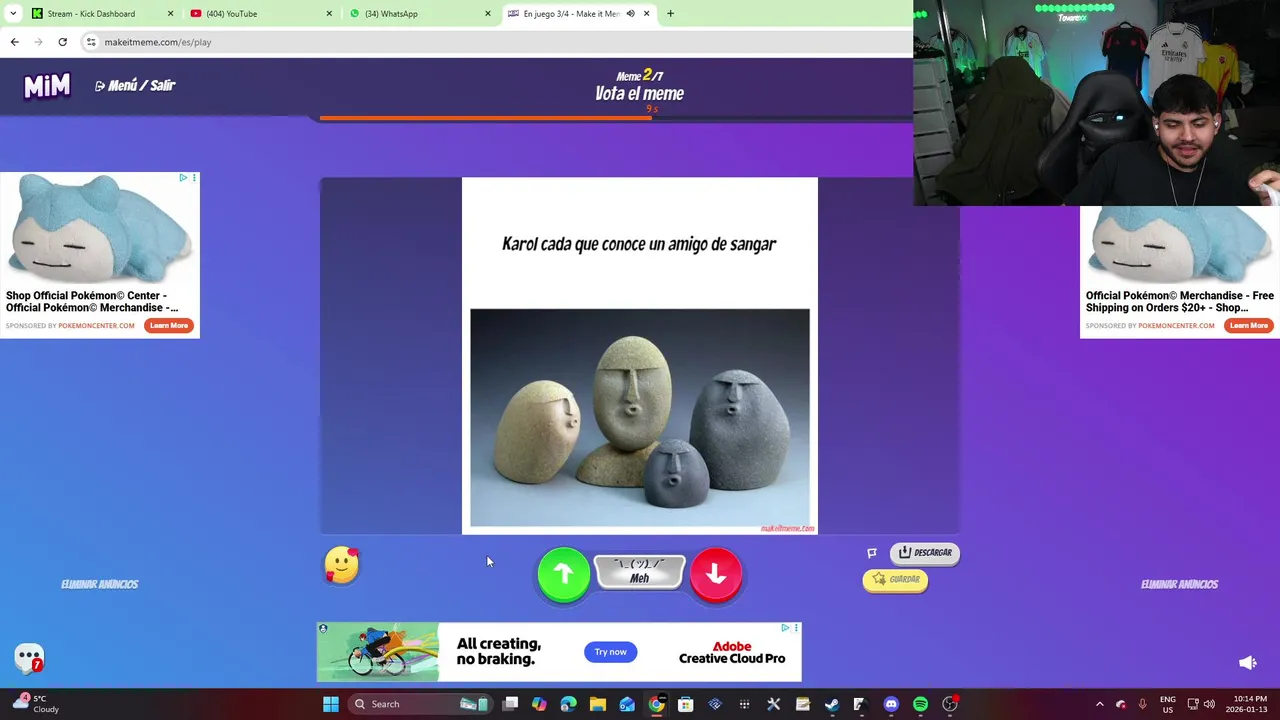This screenshot has width=1280, height=720.
Task: Show hidden system tray icons
Action: [x=1100, y=704]
